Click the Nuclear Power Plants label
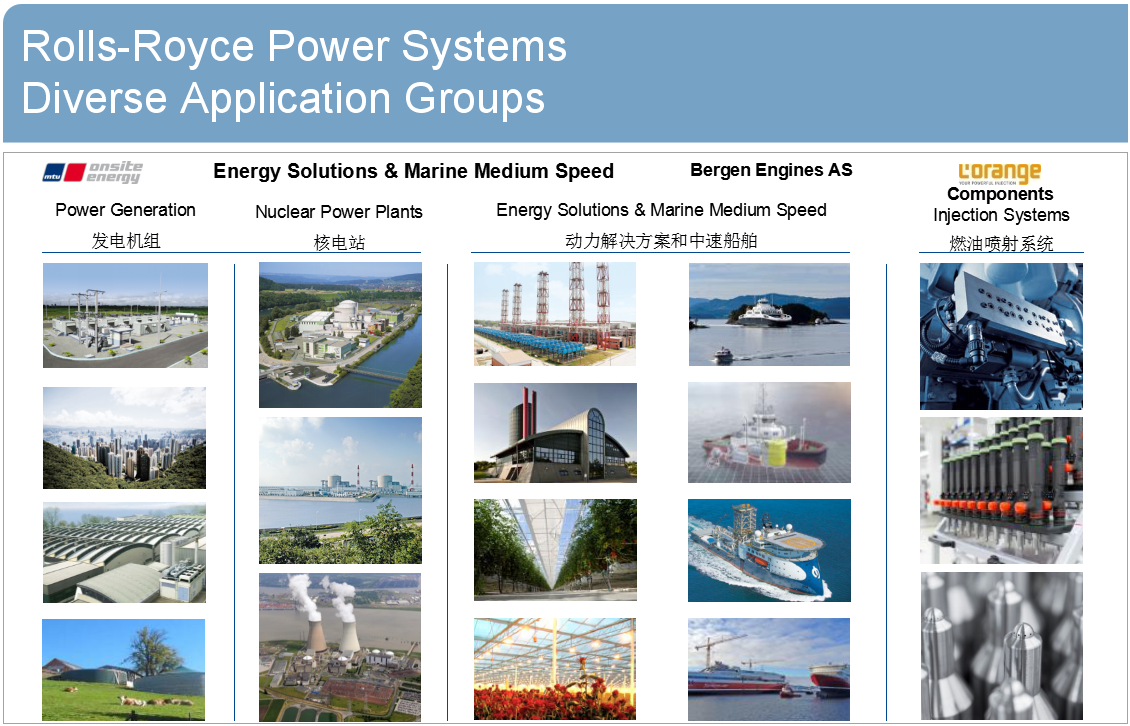Image resolution: width=1130 pixels, height=726 pixels. point(339,211)
